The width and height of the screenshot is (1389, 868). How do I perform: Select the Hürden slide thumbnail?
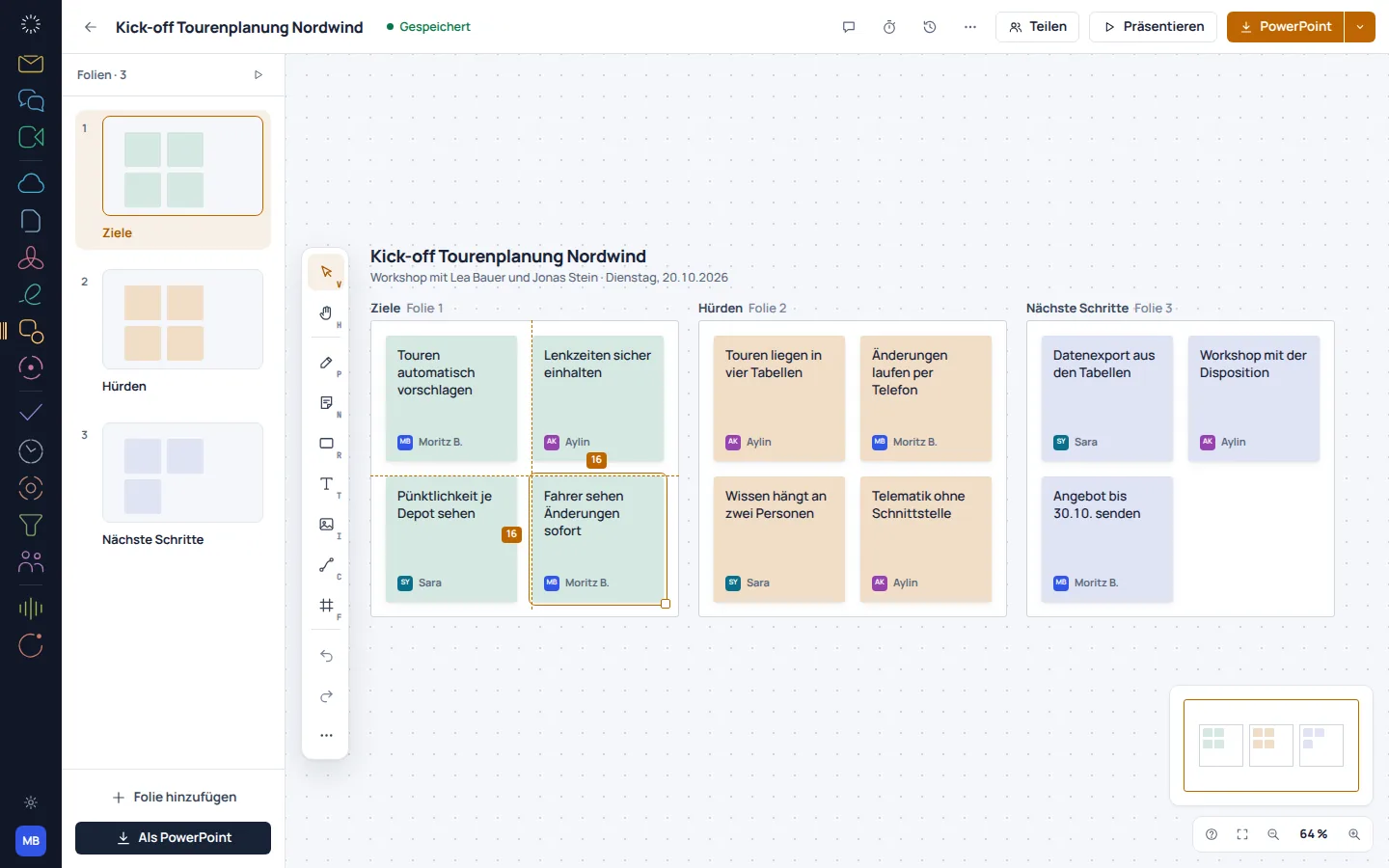point(182,319)
